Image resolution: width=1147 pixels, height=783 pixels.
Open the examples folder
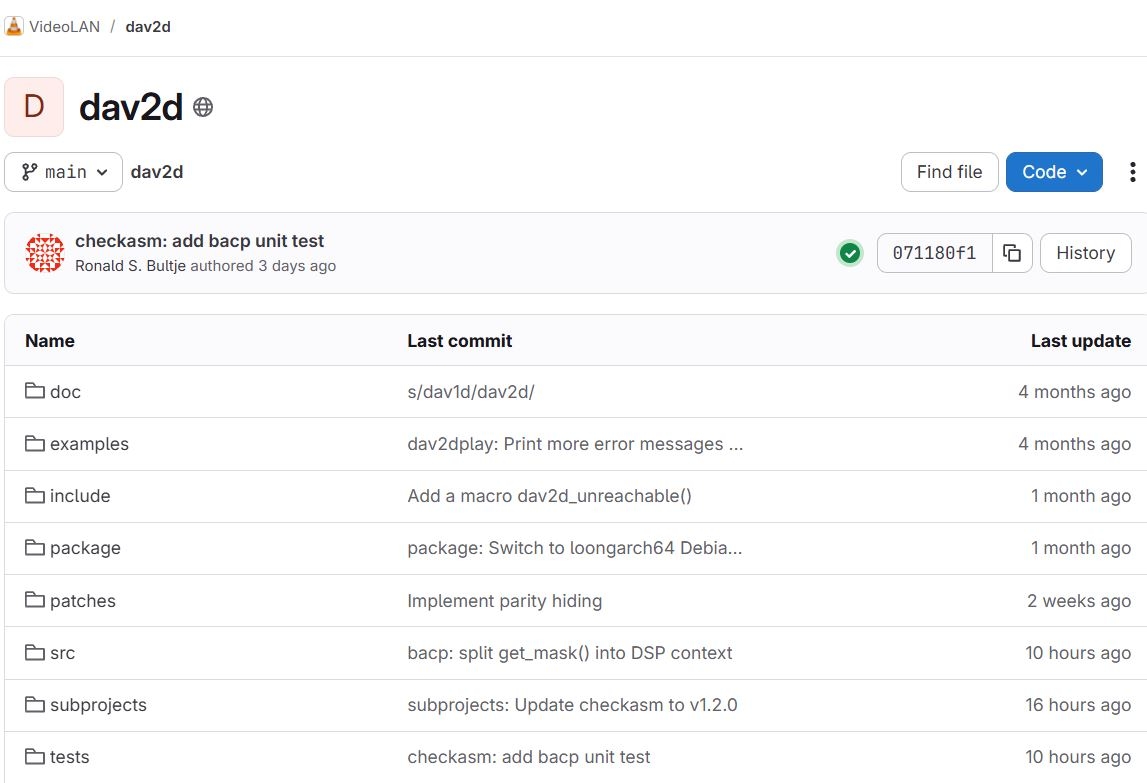(x=89, y=443)
